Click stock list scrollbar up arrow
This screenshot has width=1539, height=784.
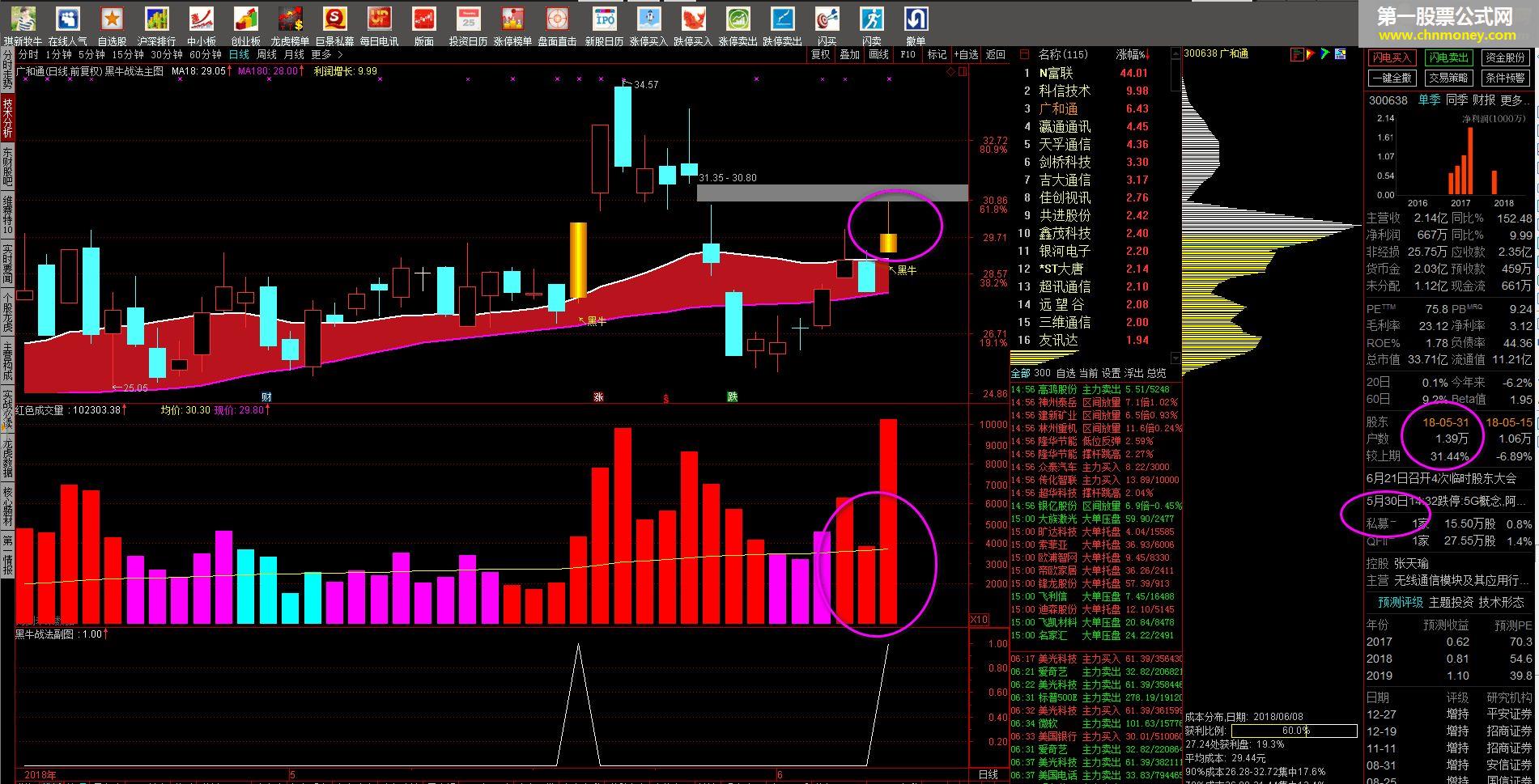click(x=1176, y=54)
